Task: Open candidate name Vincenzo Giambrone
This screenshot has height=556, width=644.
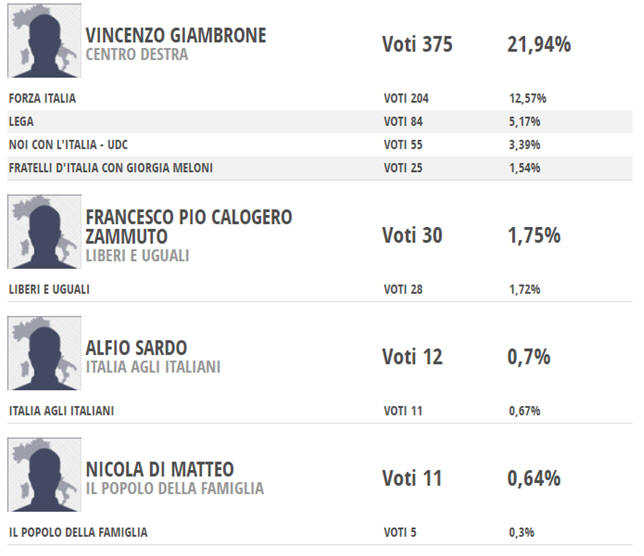Action: 176,35
